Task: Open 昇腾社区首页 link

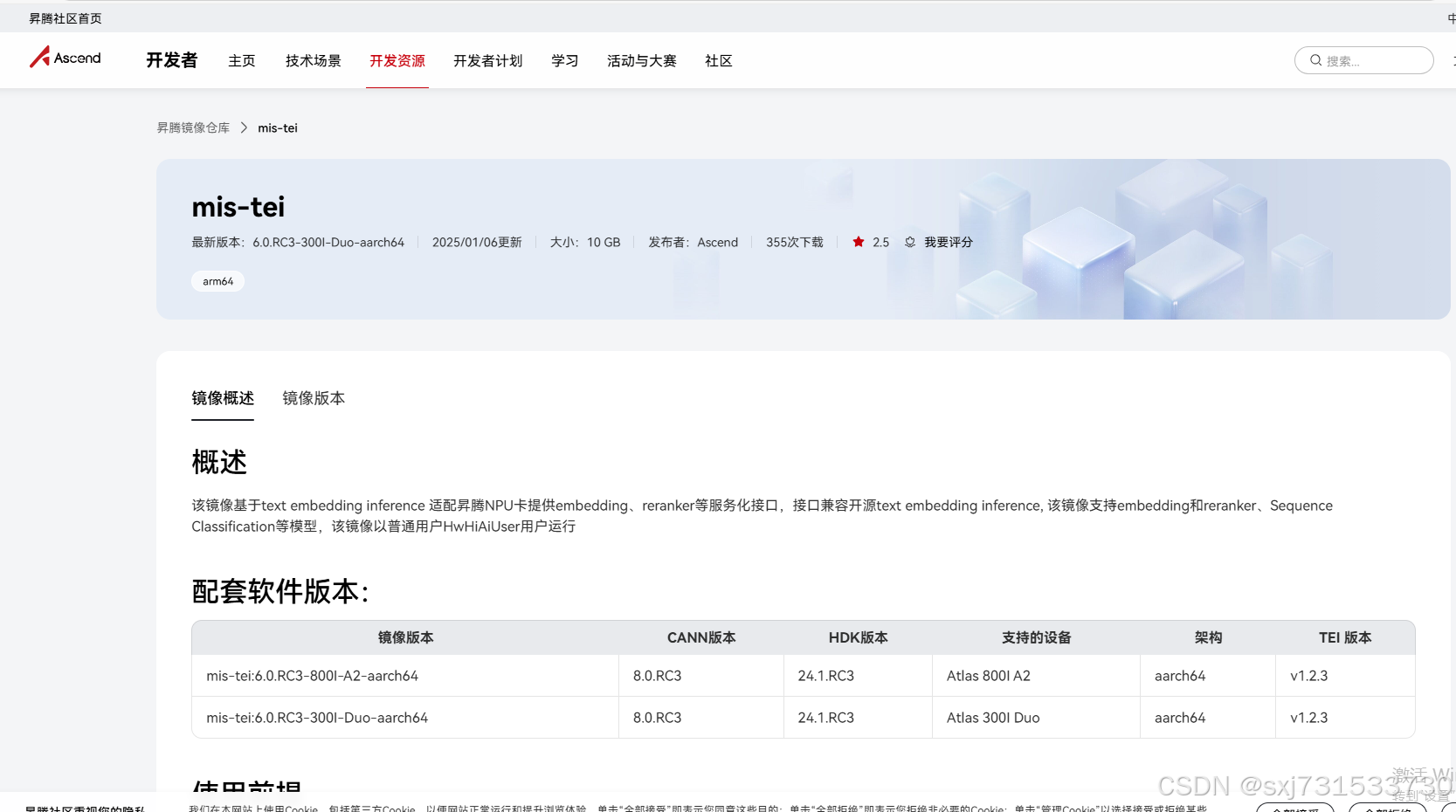Action: click(66, 18)
